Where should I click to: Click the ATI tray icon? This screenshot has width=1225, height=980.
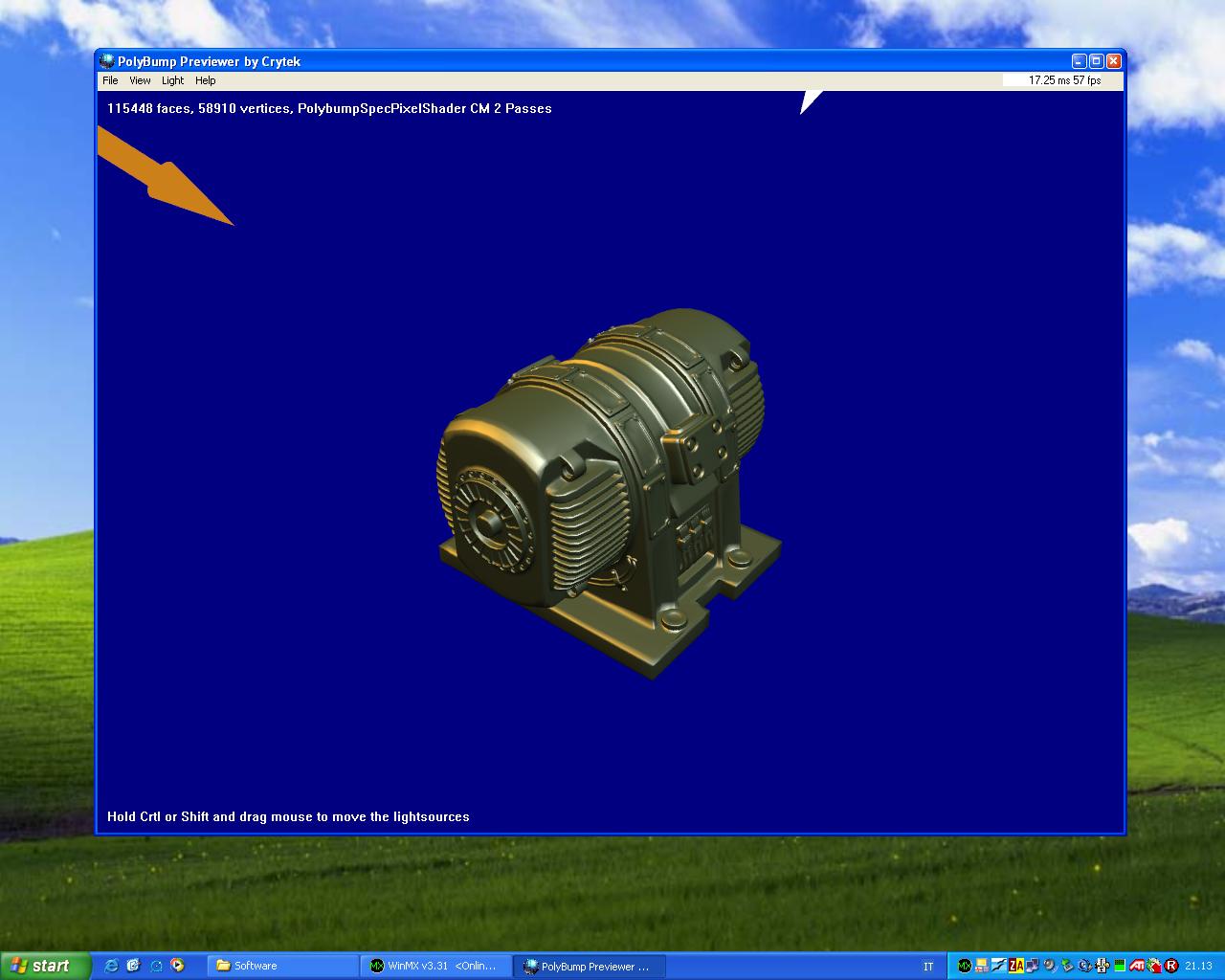coord(1137,966)
